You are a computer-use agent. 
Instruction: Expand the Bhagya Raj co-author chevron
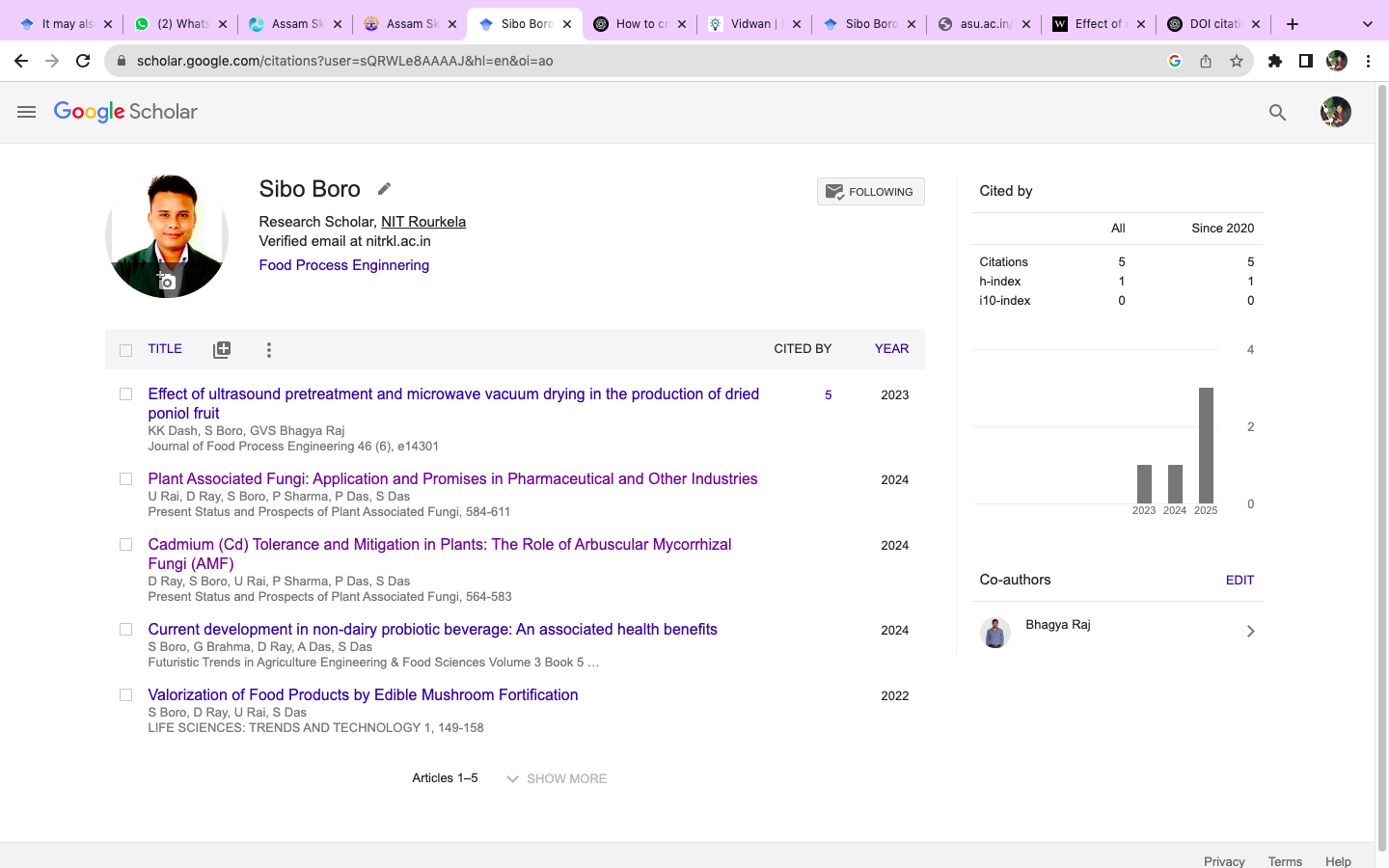[x=1250, y=632]
